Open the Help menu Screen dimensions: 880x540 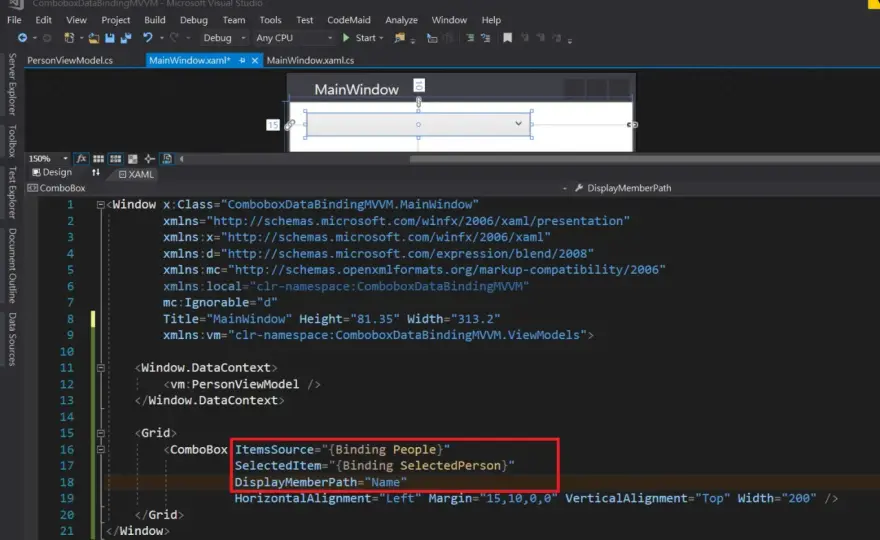tap(491, 20)
